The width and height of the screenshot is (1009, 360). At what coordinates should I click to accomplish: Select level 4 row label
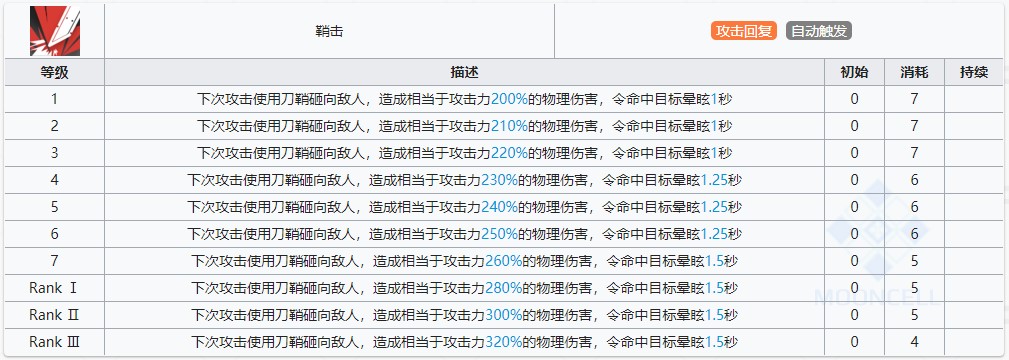point(55,180)
